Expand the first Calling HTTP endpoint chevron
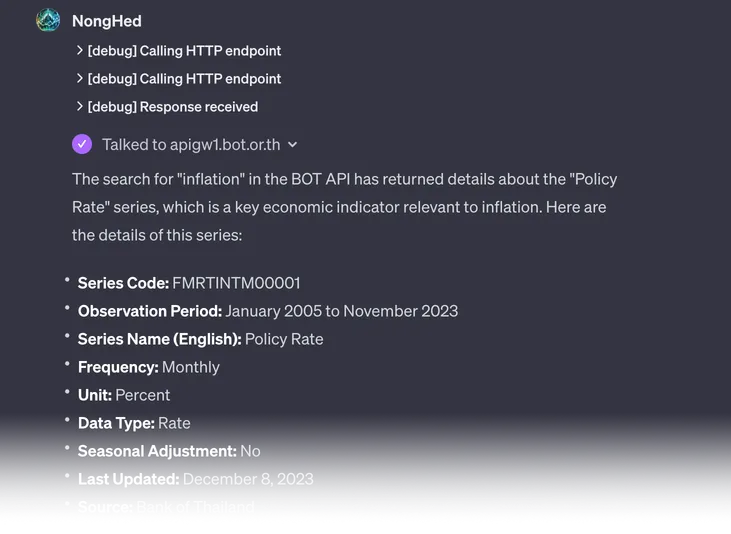Viewport: 731px width, 534px height. [x=80, y=50]
